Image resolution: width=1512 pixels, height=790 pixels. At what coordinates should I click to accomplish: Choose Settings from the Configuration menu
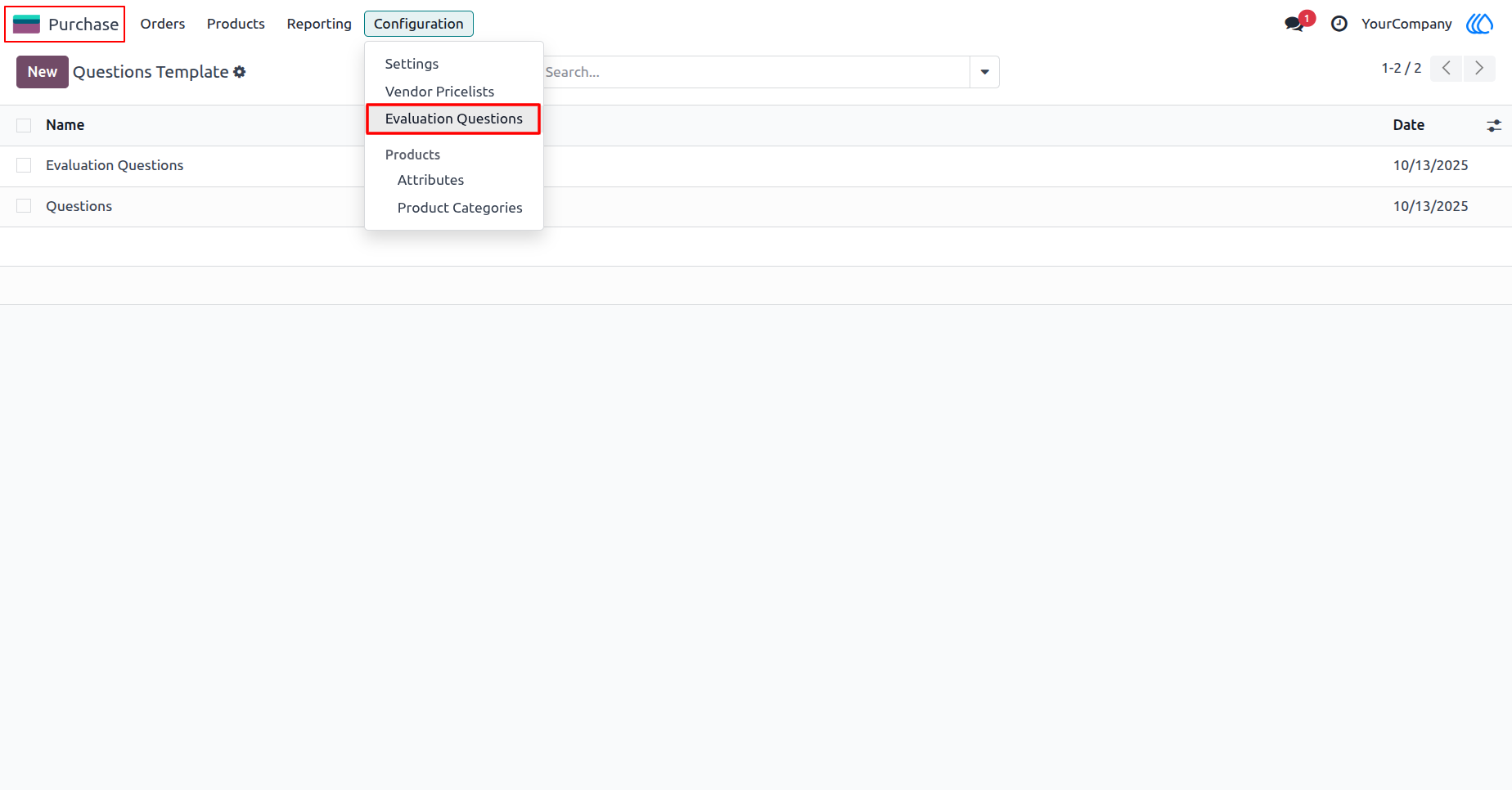412,64
